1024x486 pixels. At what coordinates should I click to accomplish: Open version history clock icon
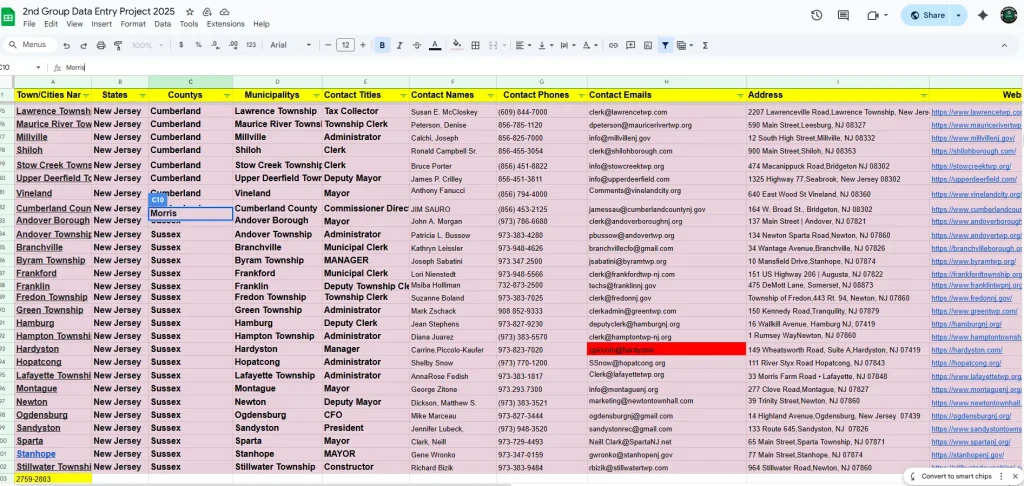click(x=817, y=15)
